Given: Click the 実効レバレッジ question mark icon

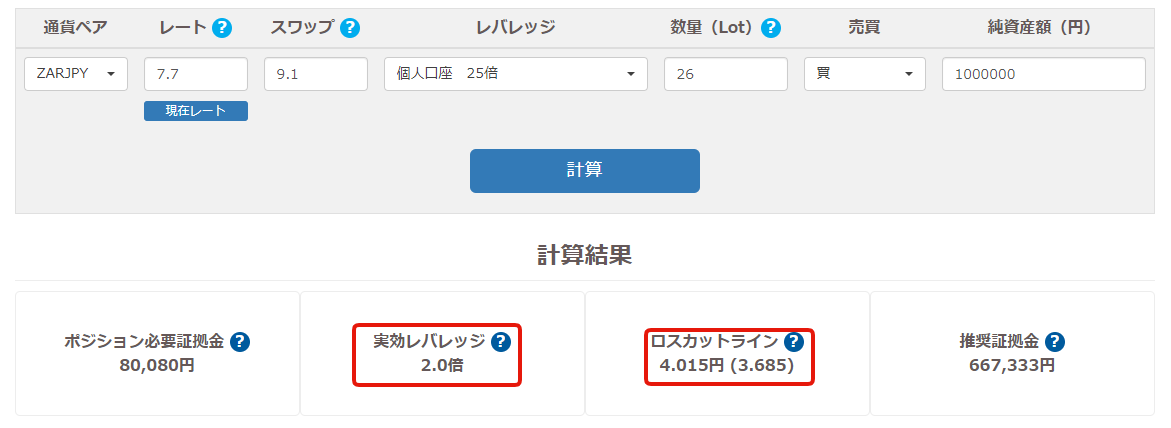Looking at the screenshot, I should tap(501, 342).
